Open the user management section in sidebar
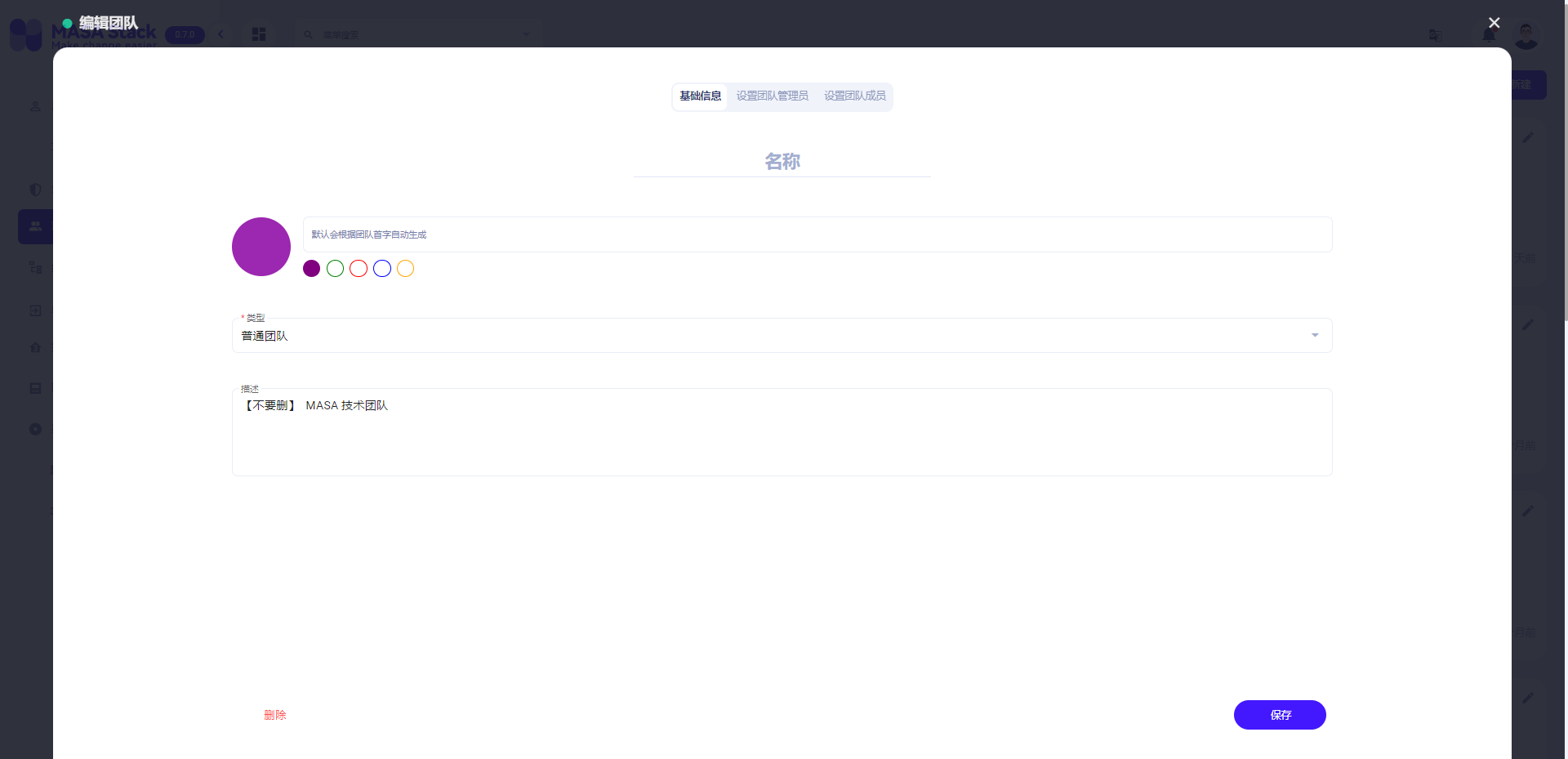The image size is (1568, 759). pyautogui.click(x=35, y=106)
